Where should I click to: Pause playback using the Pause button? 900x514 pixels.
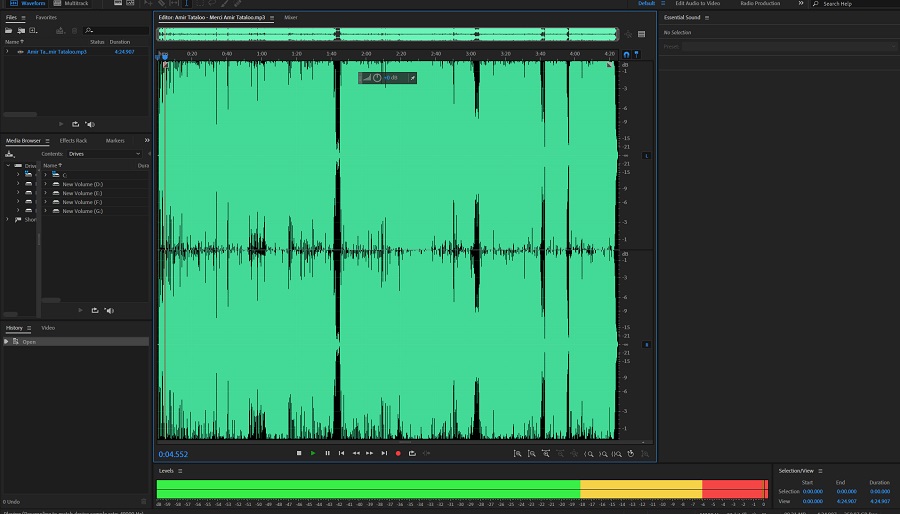pyautogui.click(x=327, y=454)
